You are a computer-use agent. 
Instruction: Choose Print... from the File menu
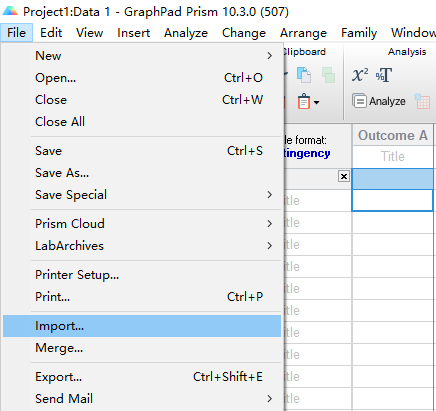pos(142,297)
